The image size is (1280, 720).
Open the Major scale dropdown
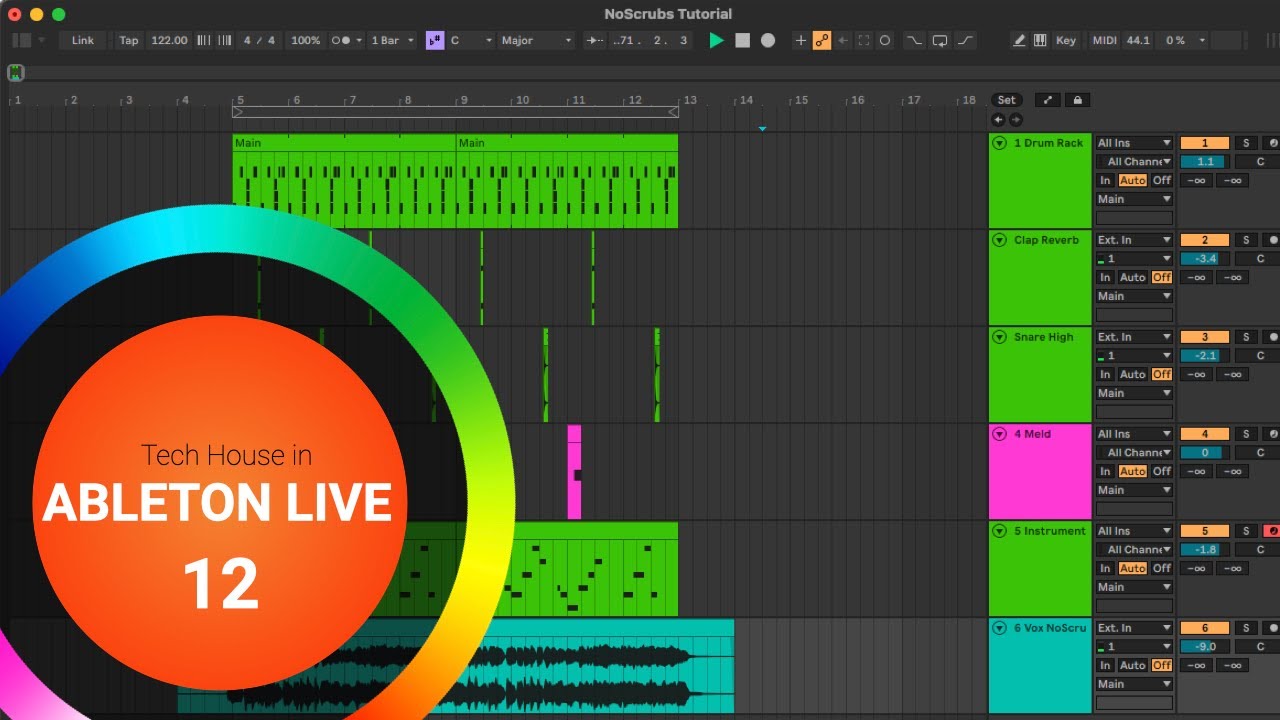[537, 40]
